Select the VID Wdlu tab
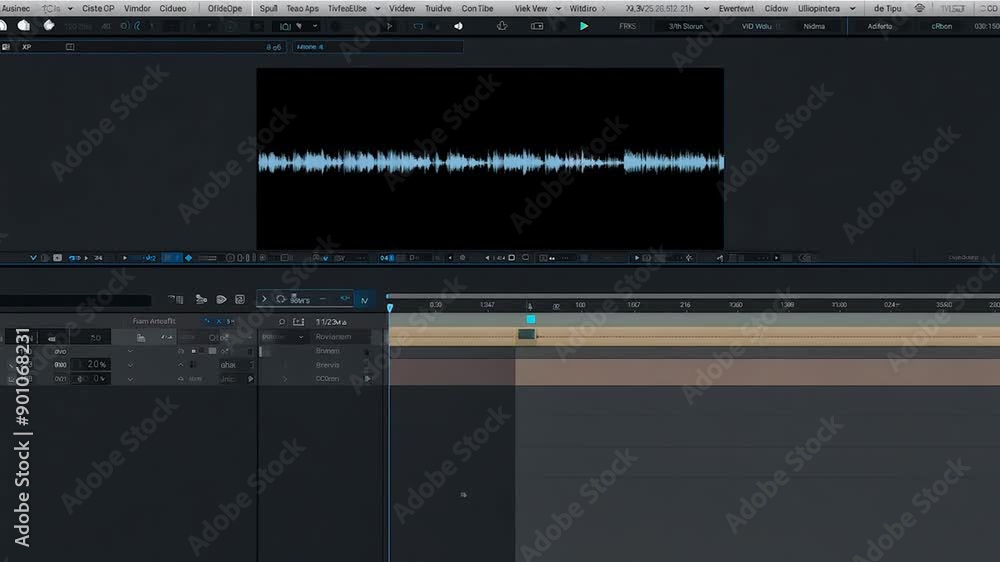This screenshot has height=562, width=1000. pyautogui.click(x=756, y=26)
